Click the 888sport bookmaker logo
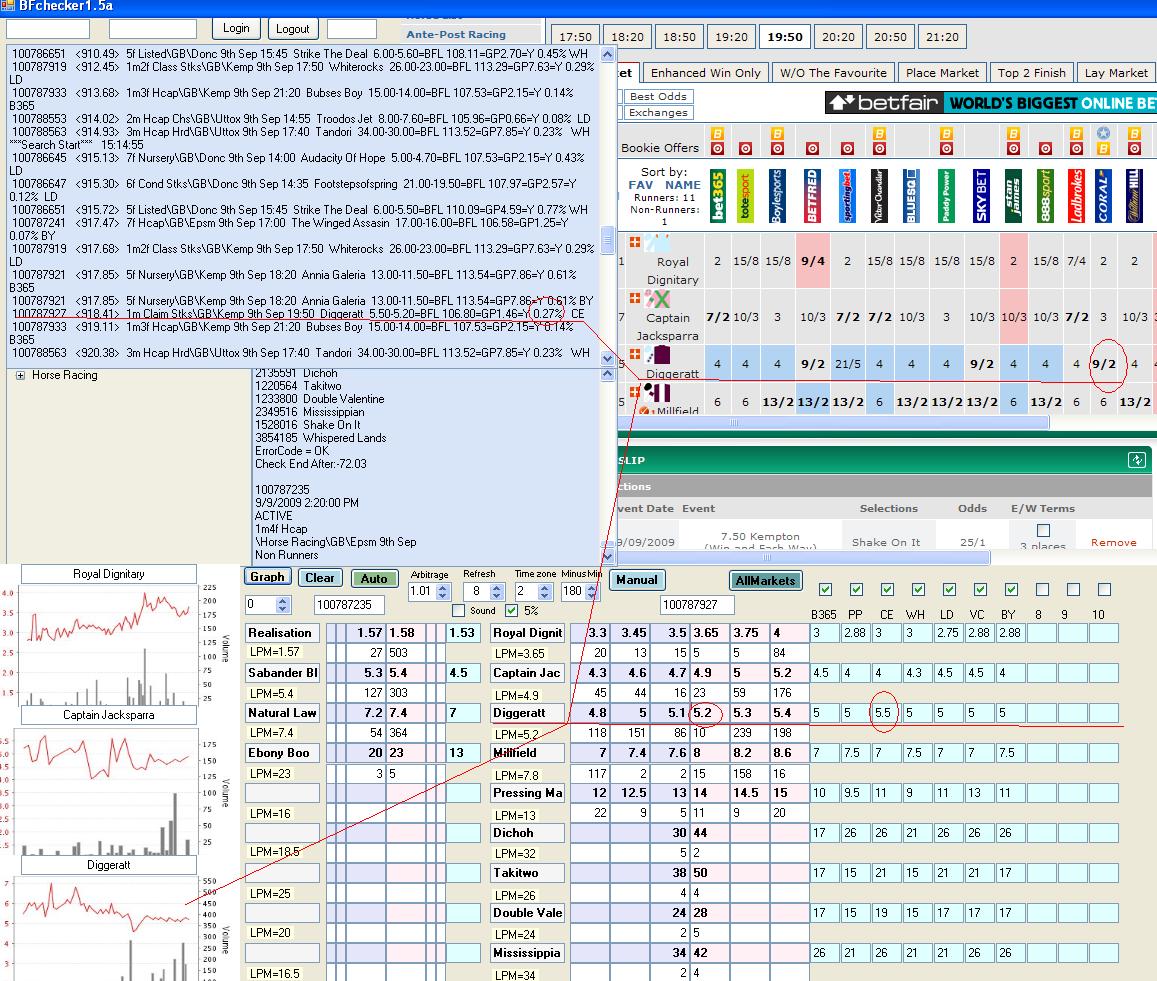Image resolution: width=1157 pixels, height=981 pixels. pyautogui.click(x=1045, y=196)
